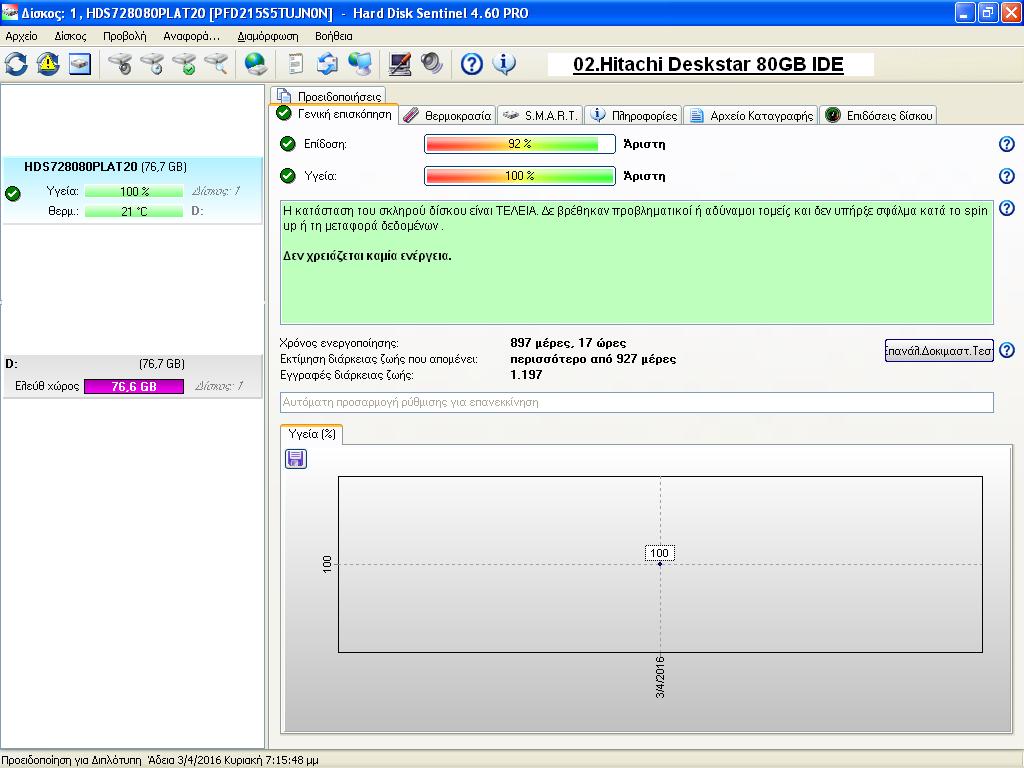
Task: Open help for the Υγεία row
Action: pyautogui.click(x=1007, y=176)
